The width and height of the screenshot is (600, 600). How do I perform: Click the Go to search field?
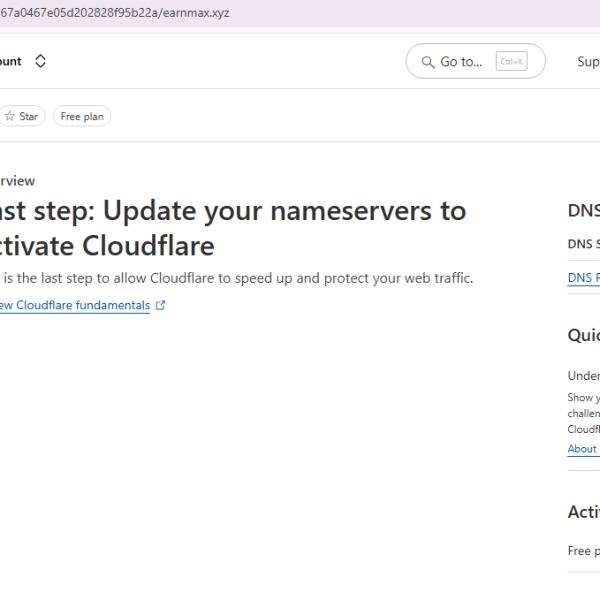tap(475, 61)
